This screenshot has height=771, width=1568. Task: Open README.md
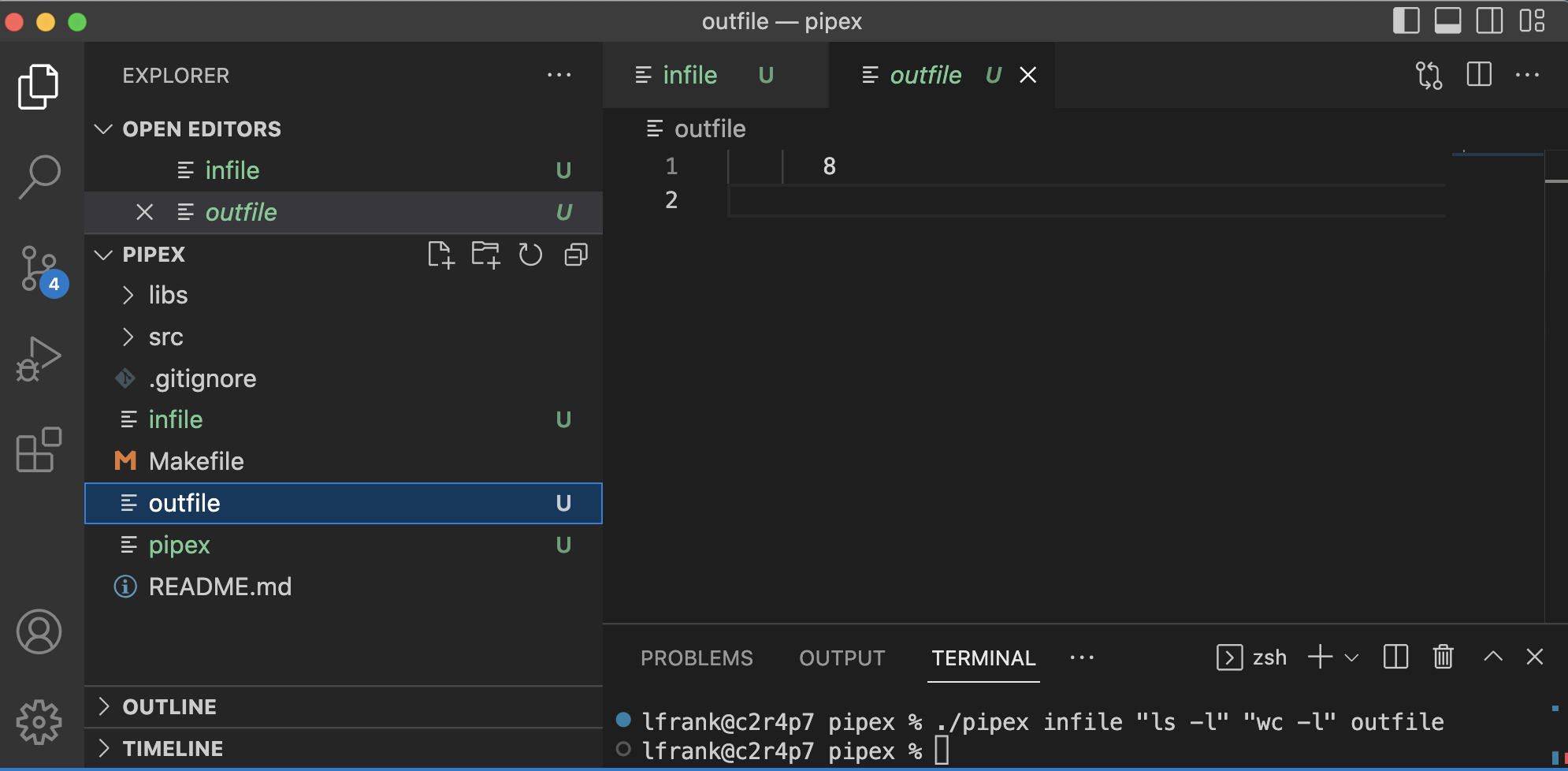click(344, 587)
